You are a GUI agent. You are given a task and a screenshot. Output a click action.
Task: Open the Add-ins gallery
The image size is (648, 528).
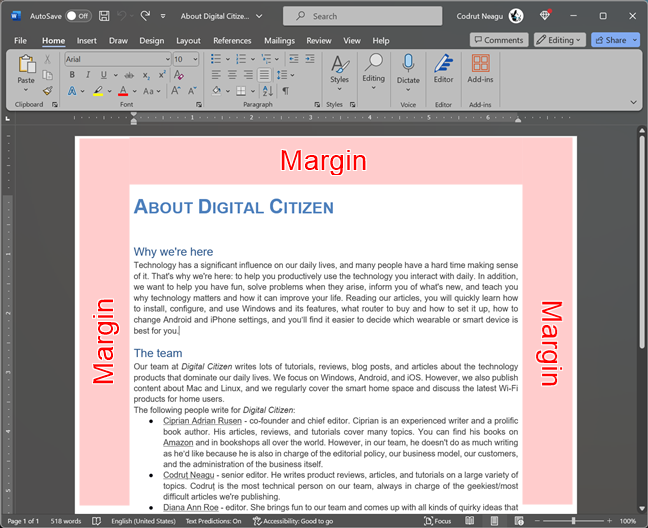tap(480, 69)
